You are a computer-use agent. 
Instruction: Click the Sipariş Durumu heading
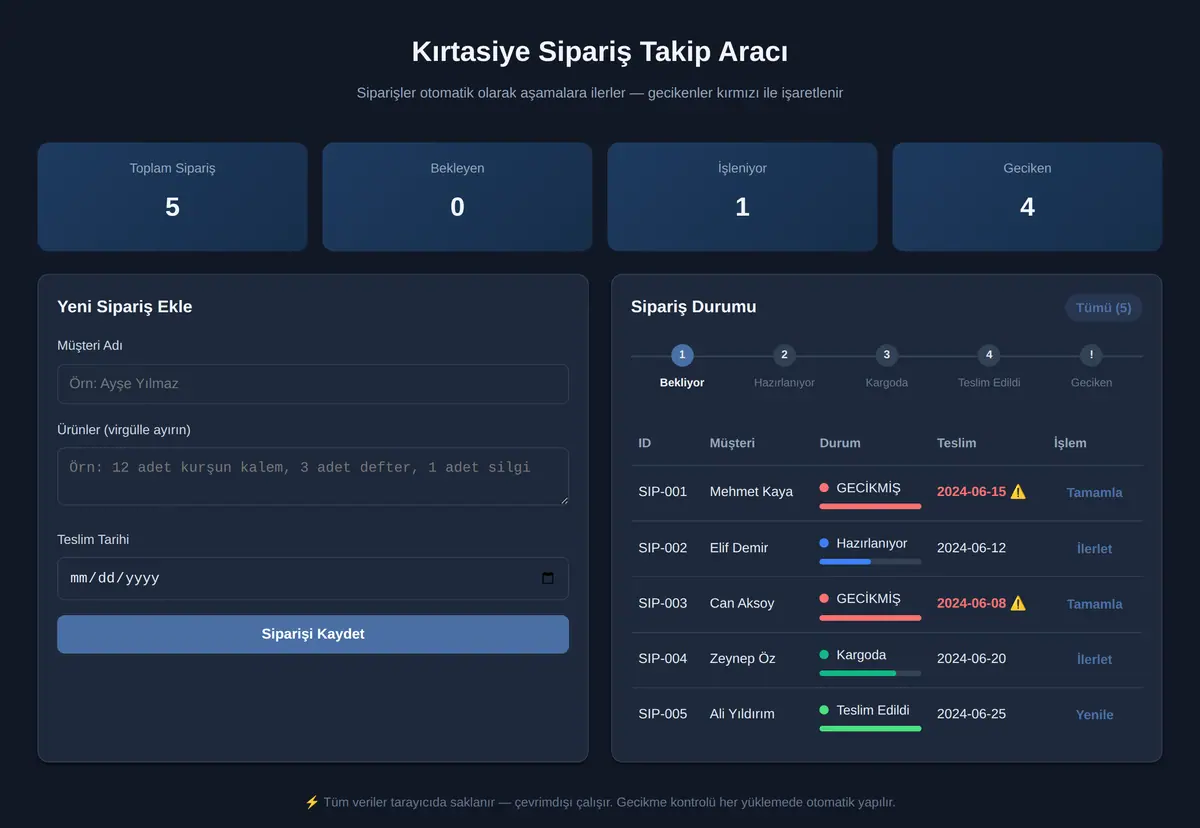point(694,307)
